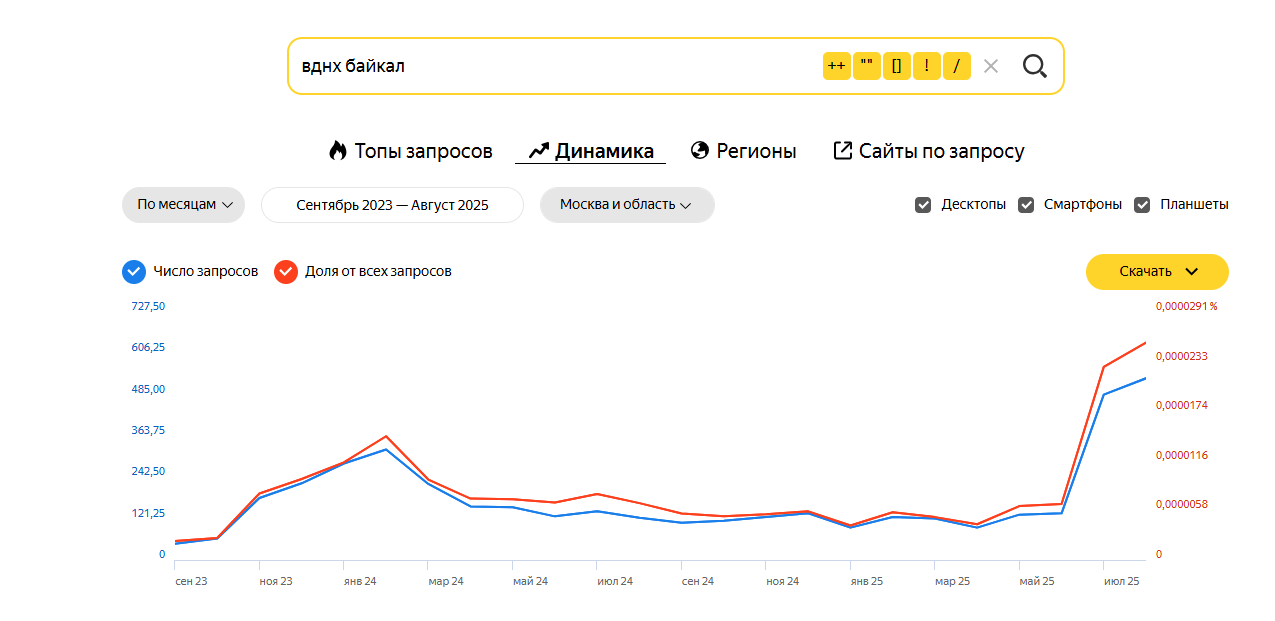Viewport: 1275px width, 621px height.
Task: Clear the search query with the X icon
Action: point(990,66)
